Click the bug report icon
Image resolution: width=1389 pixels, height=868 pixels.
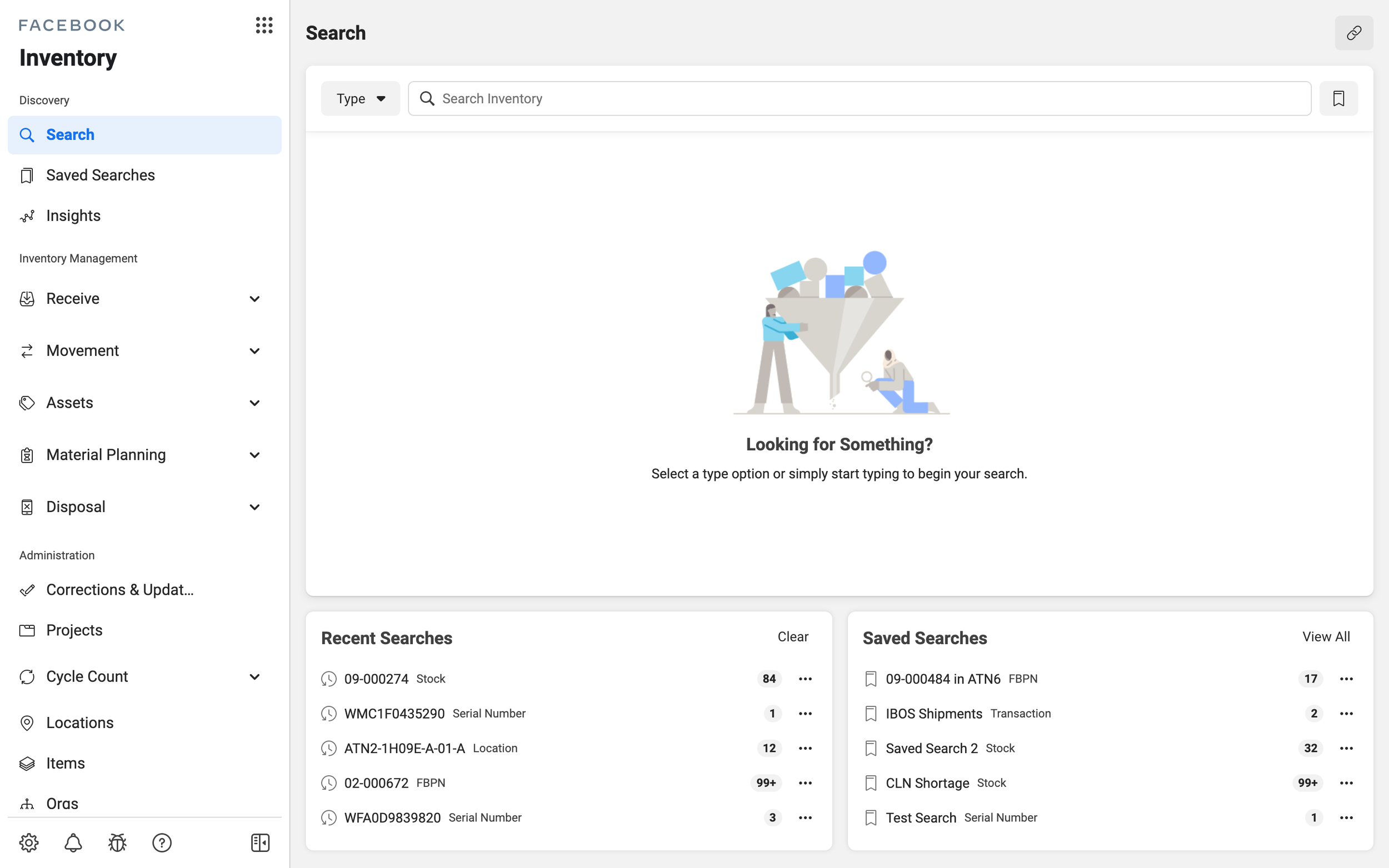point(117,842)
